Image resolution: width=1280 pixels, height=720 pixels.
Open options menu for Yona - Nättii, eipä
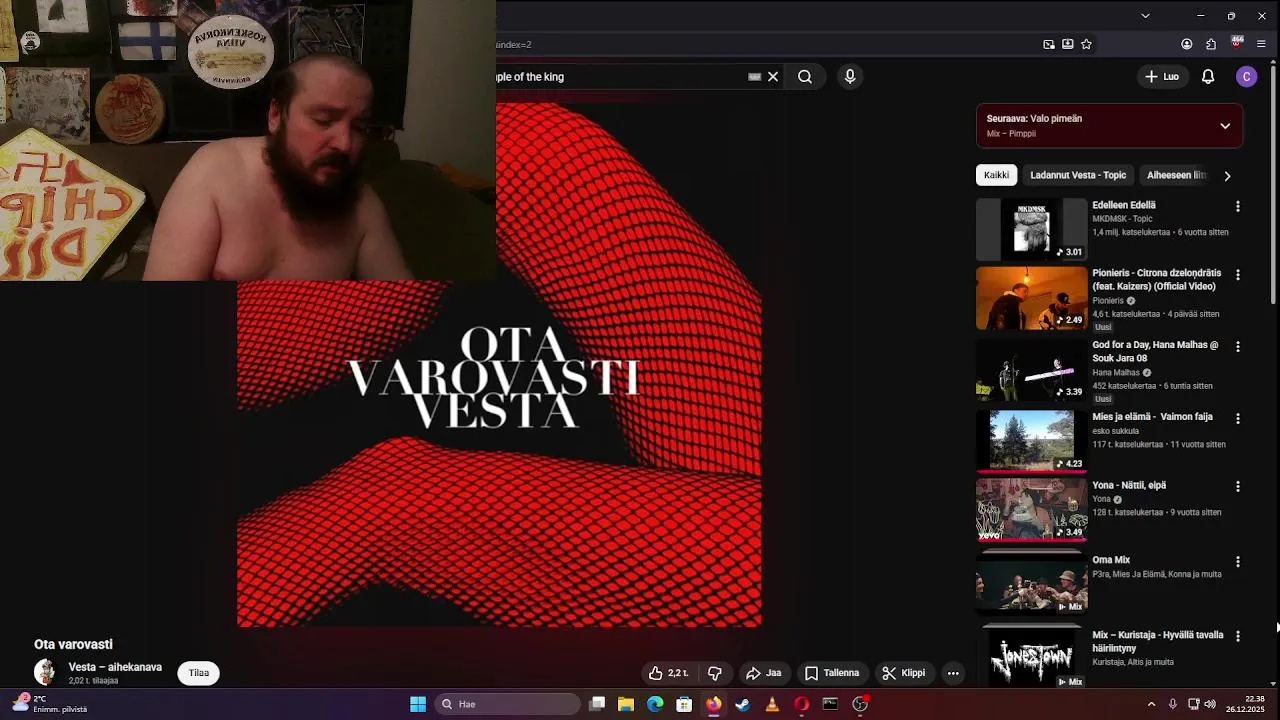1238,487
